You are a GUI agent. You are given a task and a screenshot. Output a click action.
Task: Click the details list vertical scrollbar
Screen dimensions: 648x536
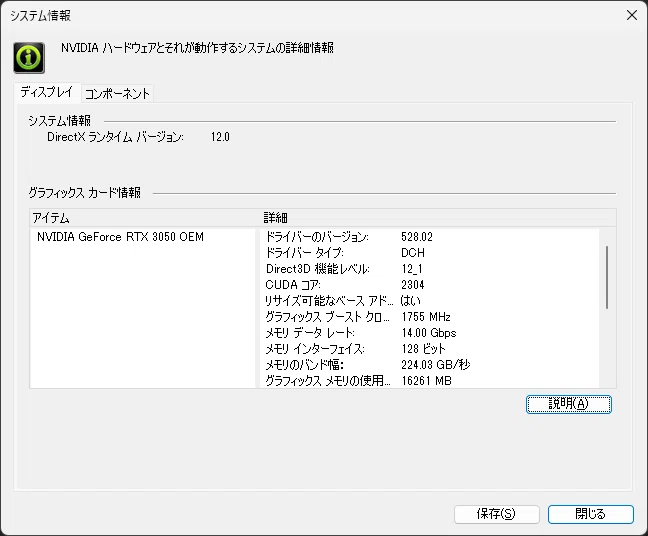607,277
